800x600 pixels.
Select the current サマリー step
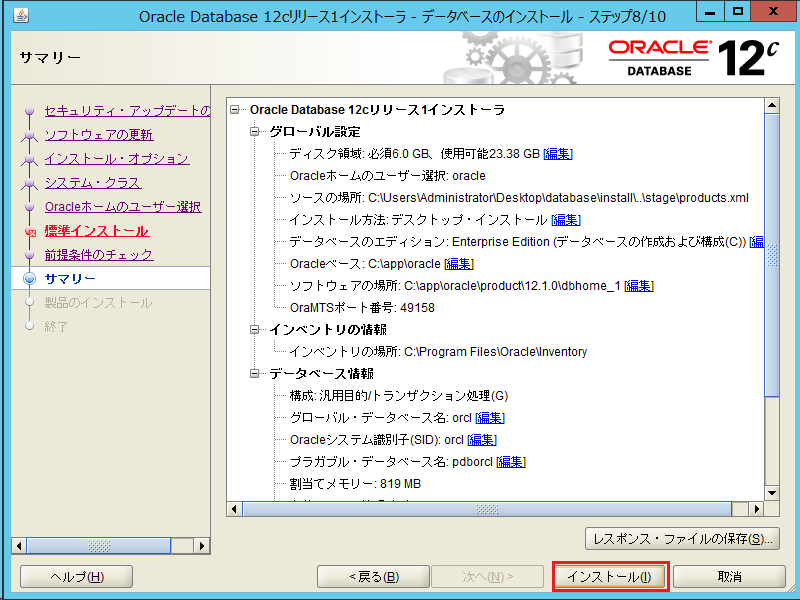point(70,279)
